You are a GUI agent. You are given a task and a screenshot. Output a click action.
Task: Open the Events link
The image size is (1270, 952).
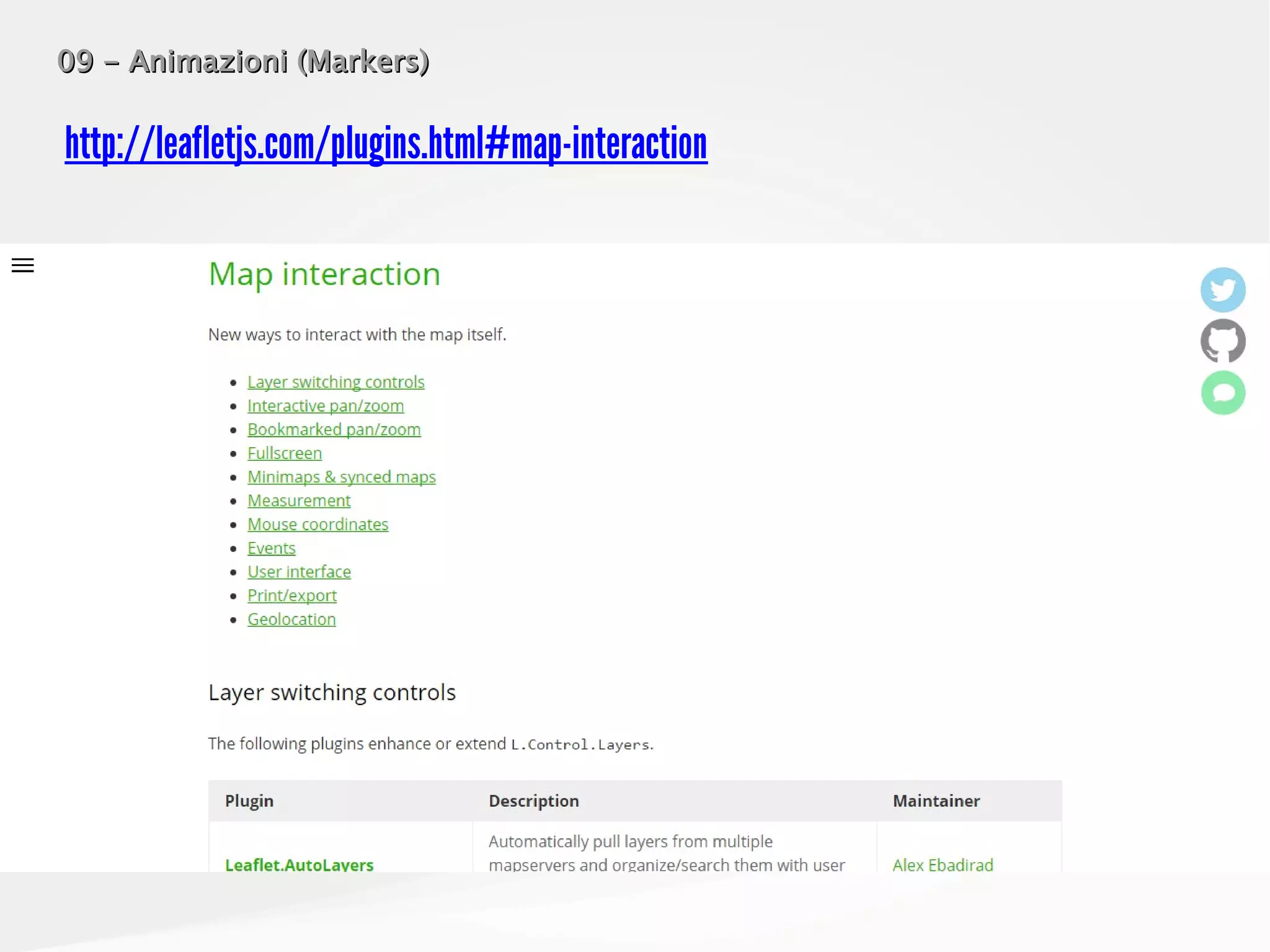point(271,548)
